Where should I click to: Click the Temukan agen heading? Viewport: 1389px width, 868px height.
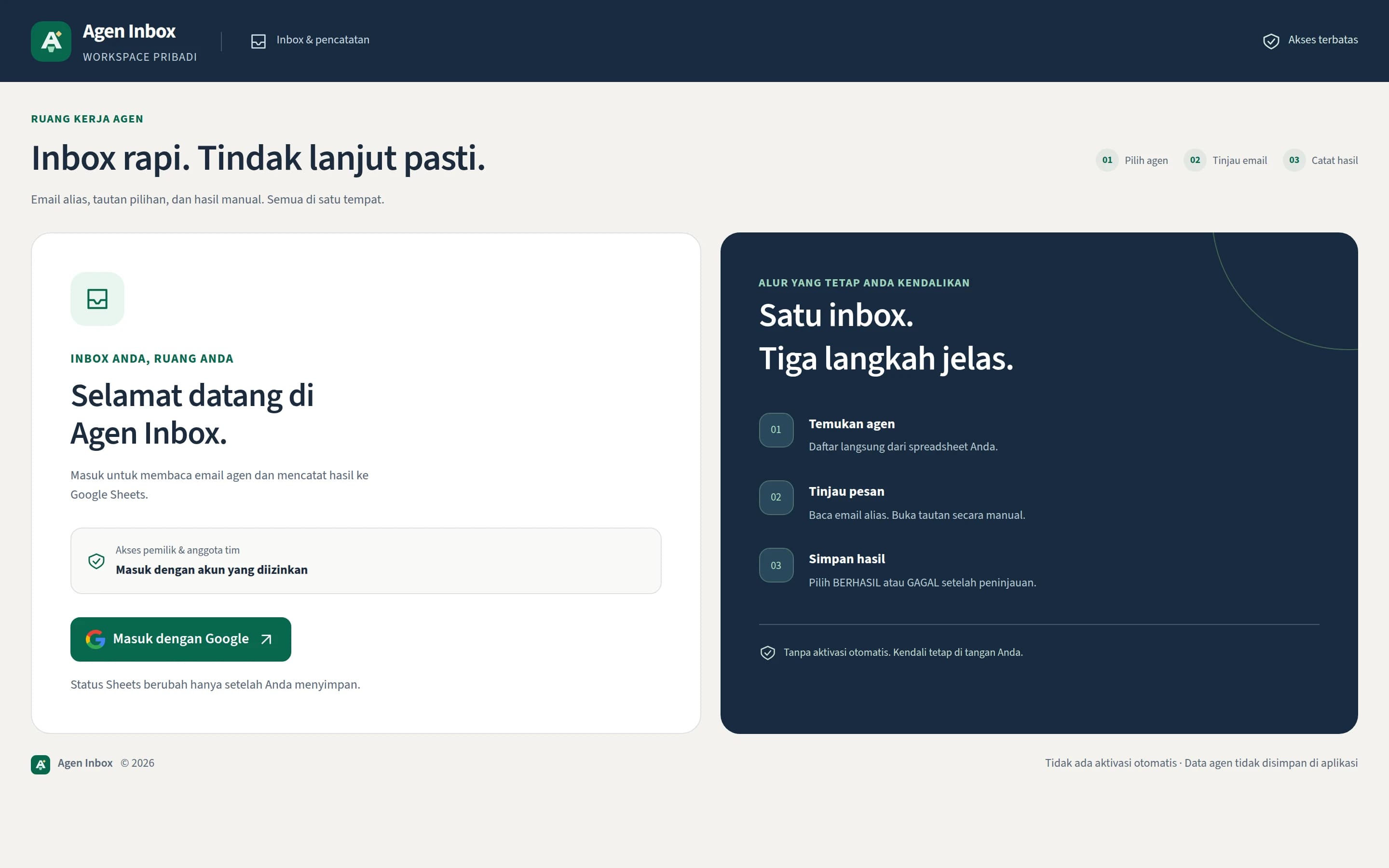(851, 424)
